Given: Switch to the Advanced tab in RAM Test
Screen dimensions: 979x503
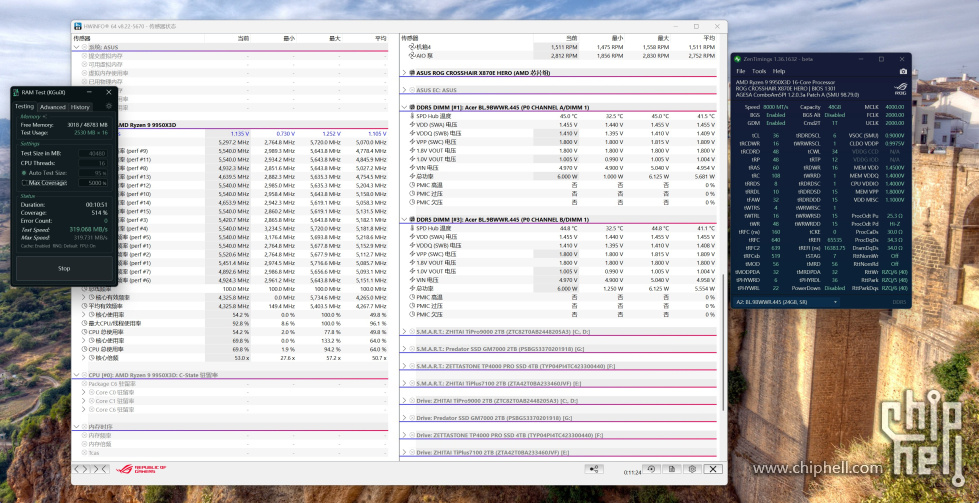Looking at the screenshot, I should (52, 107).
